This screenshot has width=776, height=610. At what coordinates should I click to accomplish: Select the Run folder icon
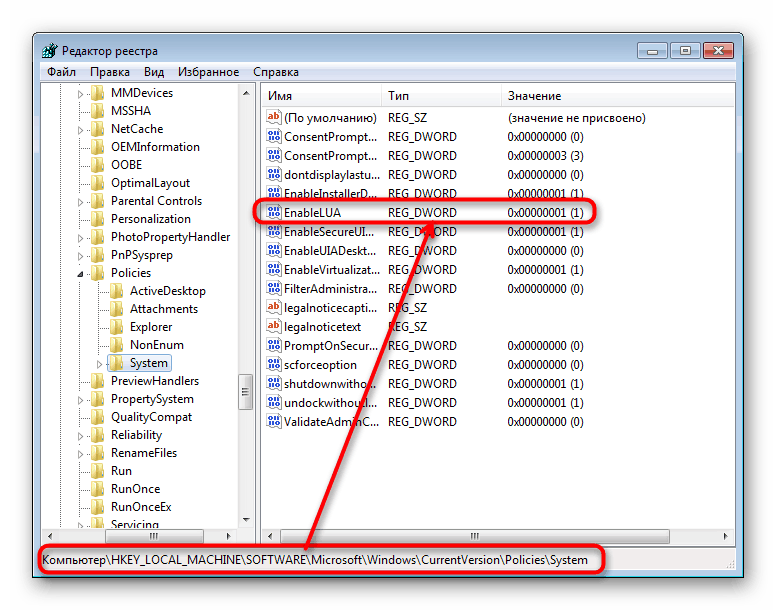[98, 471]
